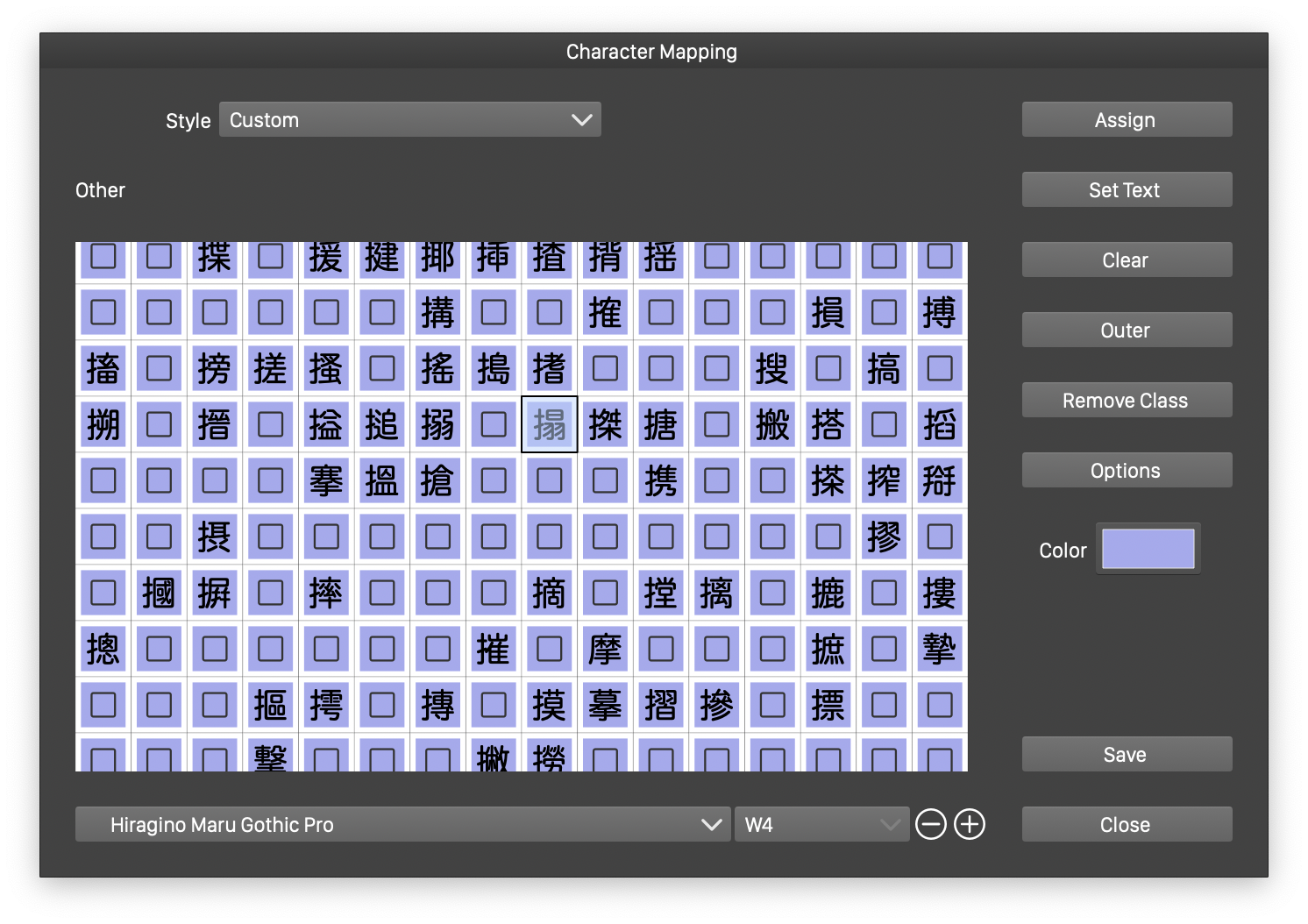Pick the 損 character in the grid
Image resolution: width=1308 pixels, height=924 pixels.
point(828,313)
